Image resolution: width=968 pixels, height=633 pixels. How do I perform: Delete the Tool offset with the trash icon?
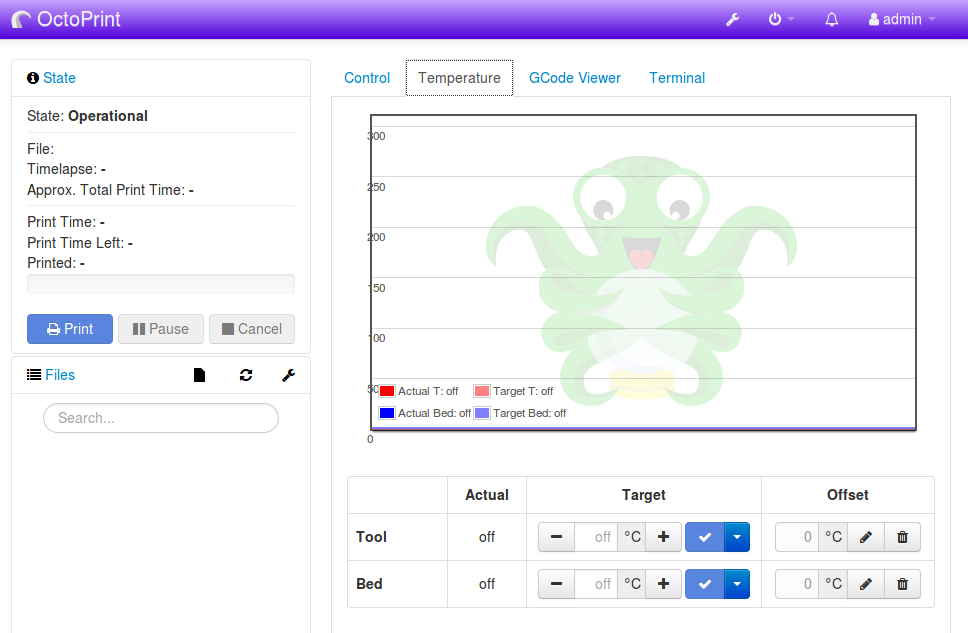tap(902, 537)
